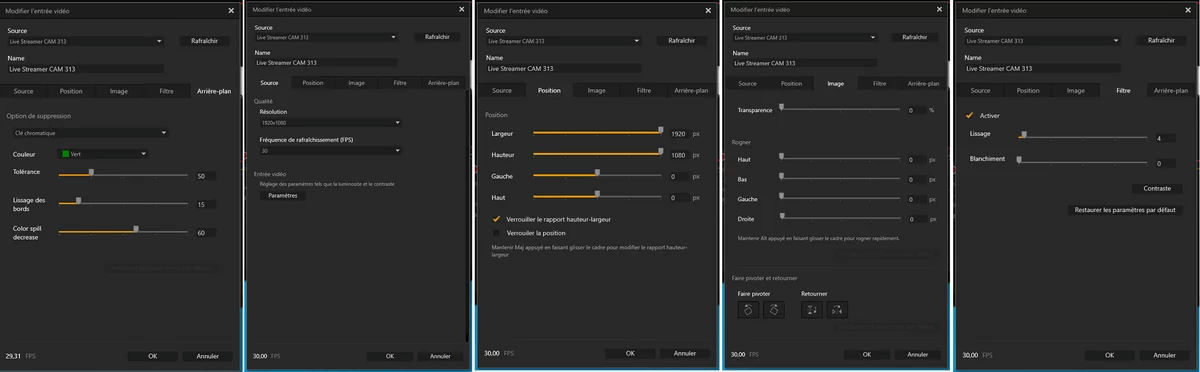Expand the Couleur Vert dropdown
This screenshot has height=372, width=1200.
(103, 153)
